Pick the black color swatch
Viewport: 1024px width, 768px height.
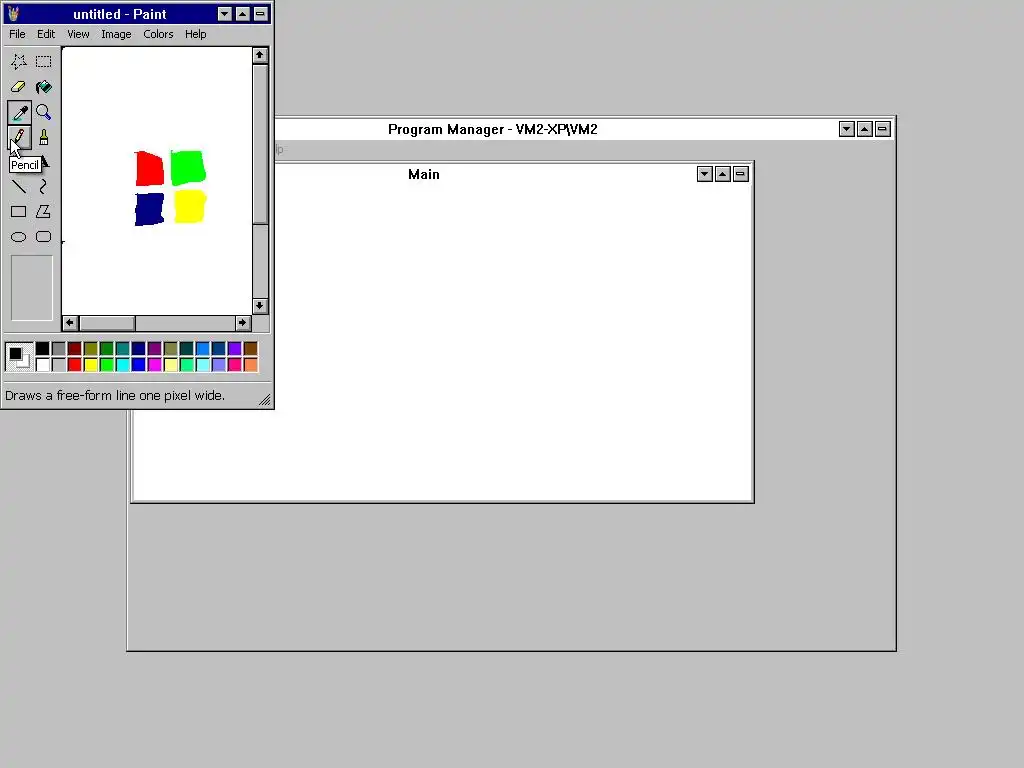coord(42,349)
